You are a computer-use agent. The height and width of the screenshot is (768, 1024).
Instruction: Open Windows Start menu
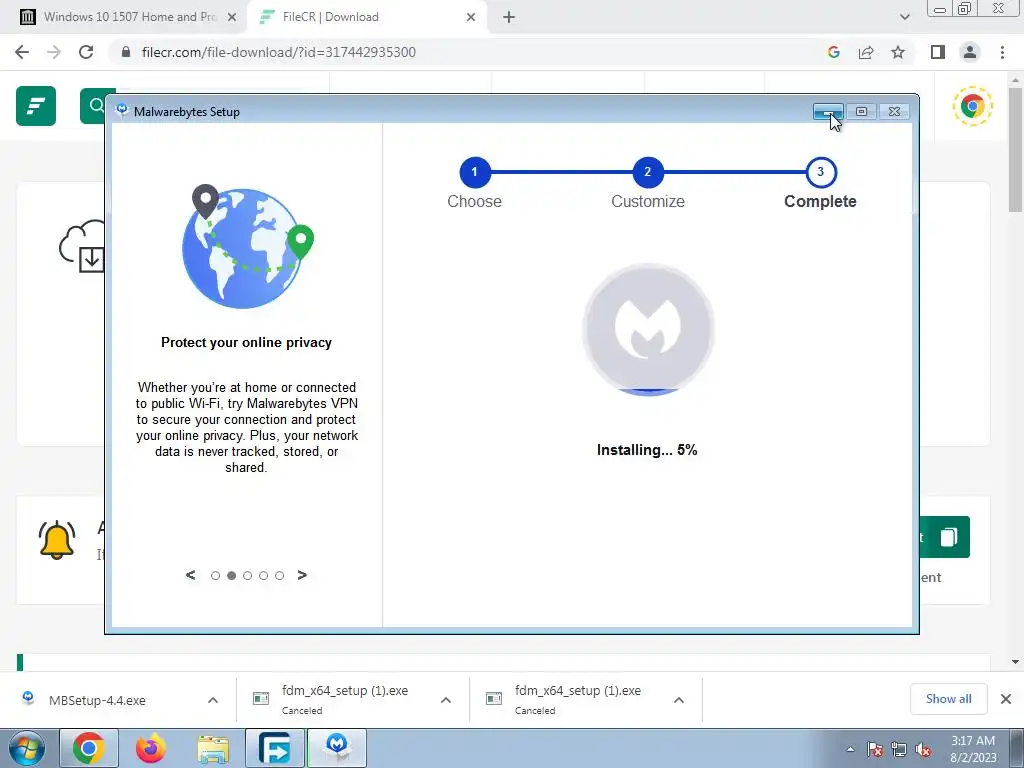[x=26, y=748]
